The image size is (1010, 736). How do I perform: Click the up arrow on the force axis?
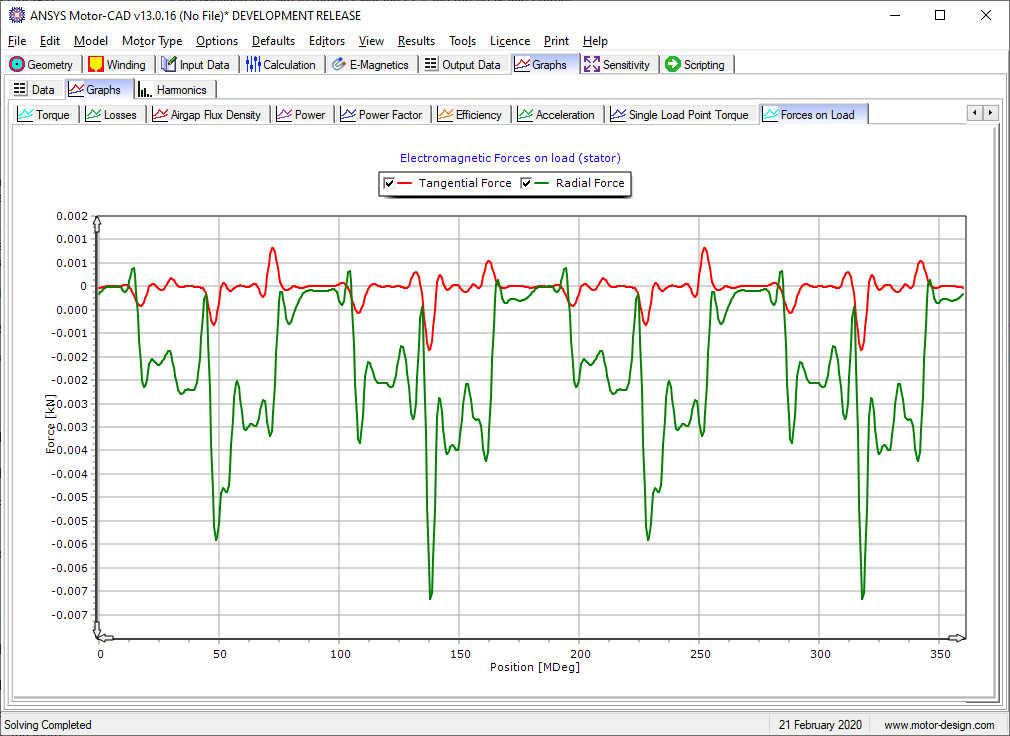coord(97,223)
